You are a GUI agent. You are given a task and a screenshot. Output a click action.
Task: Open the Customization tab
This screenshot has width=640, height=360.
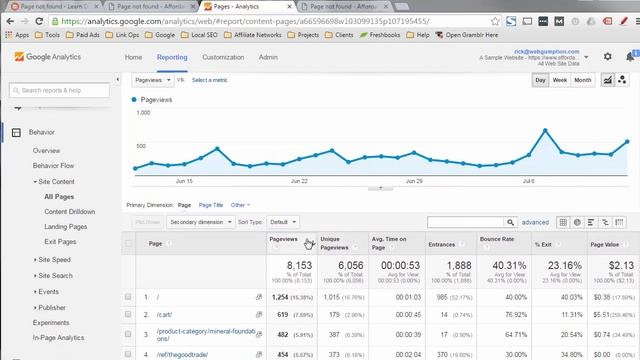pos(223,57)
